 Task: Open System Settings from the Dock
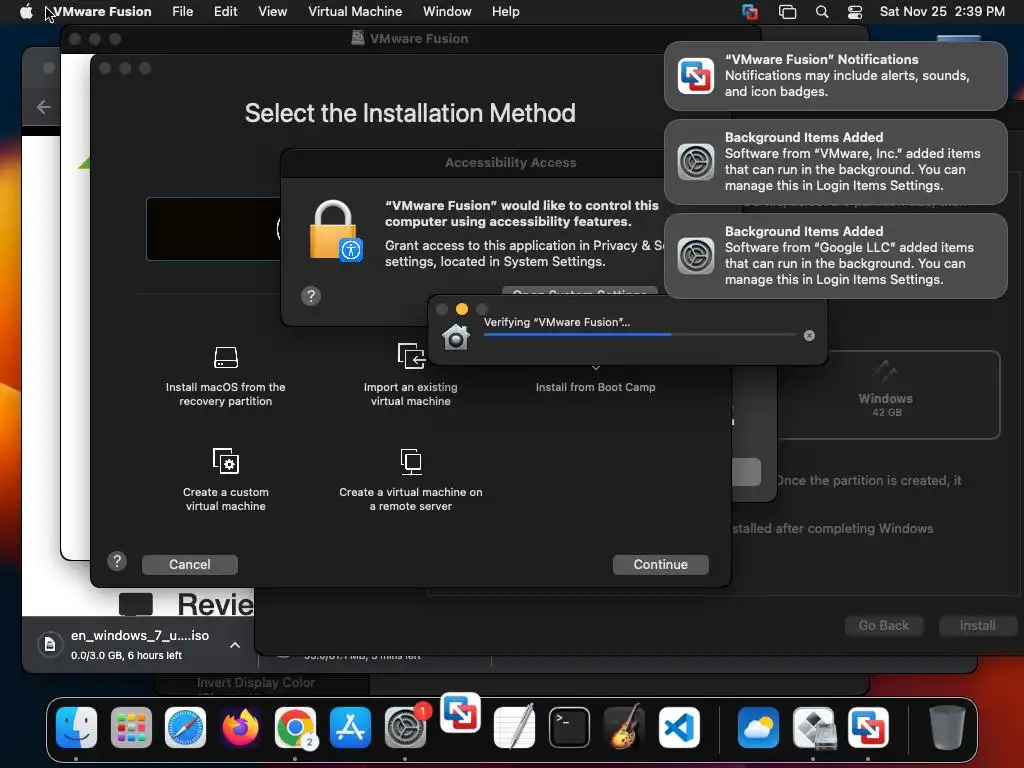(405, 727)
